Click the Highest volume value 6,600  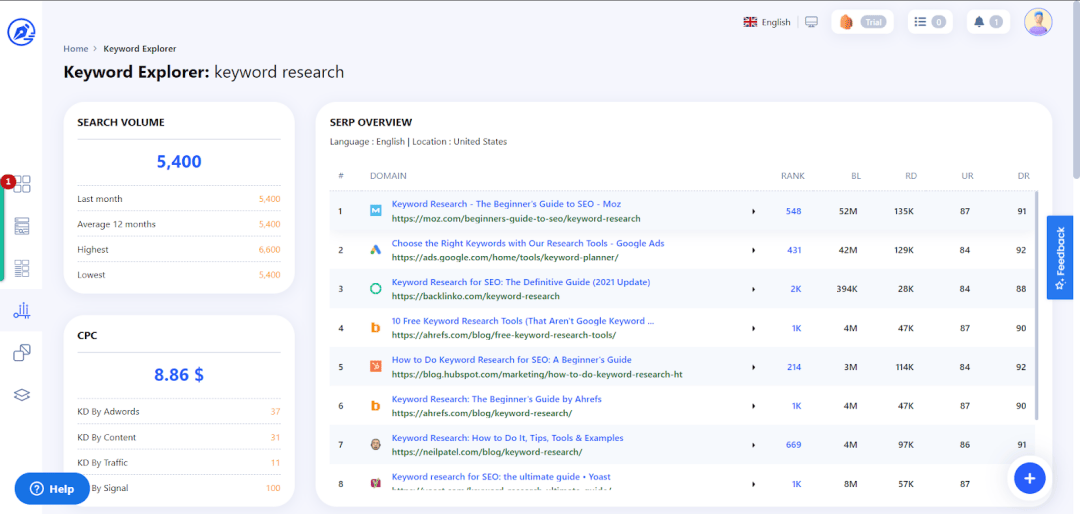pos(269,249)
